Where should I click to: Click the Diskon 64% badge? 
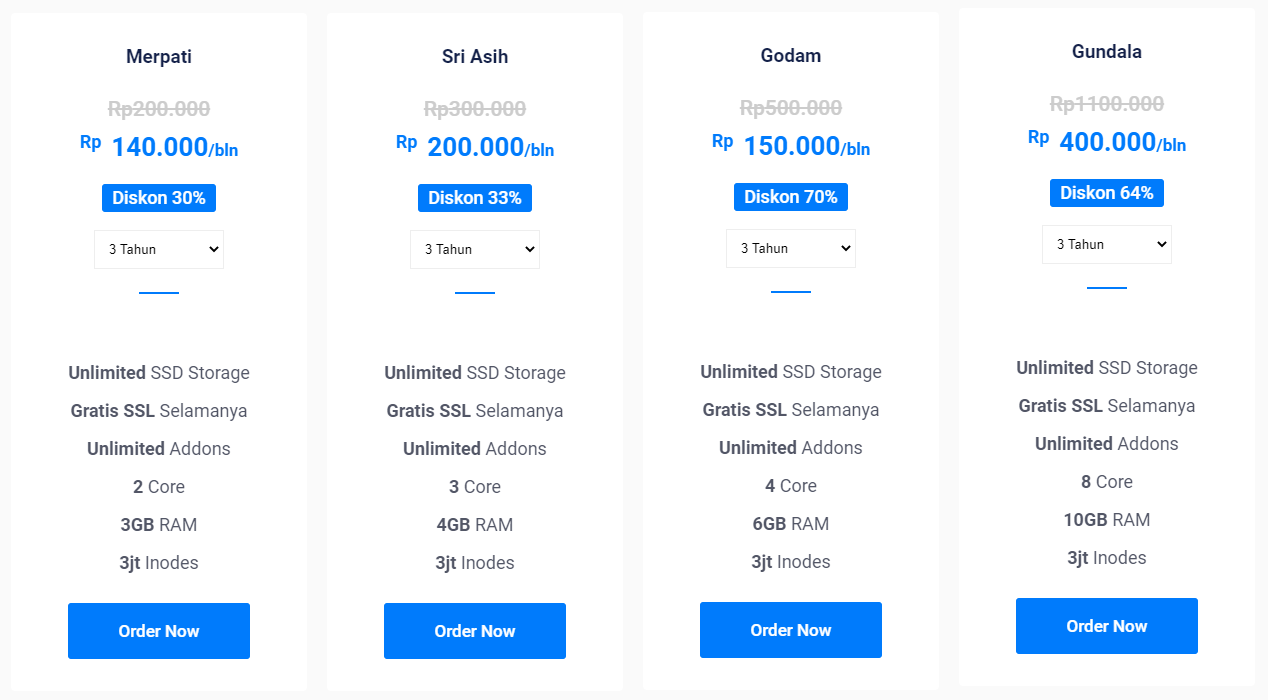[1107, 193]
